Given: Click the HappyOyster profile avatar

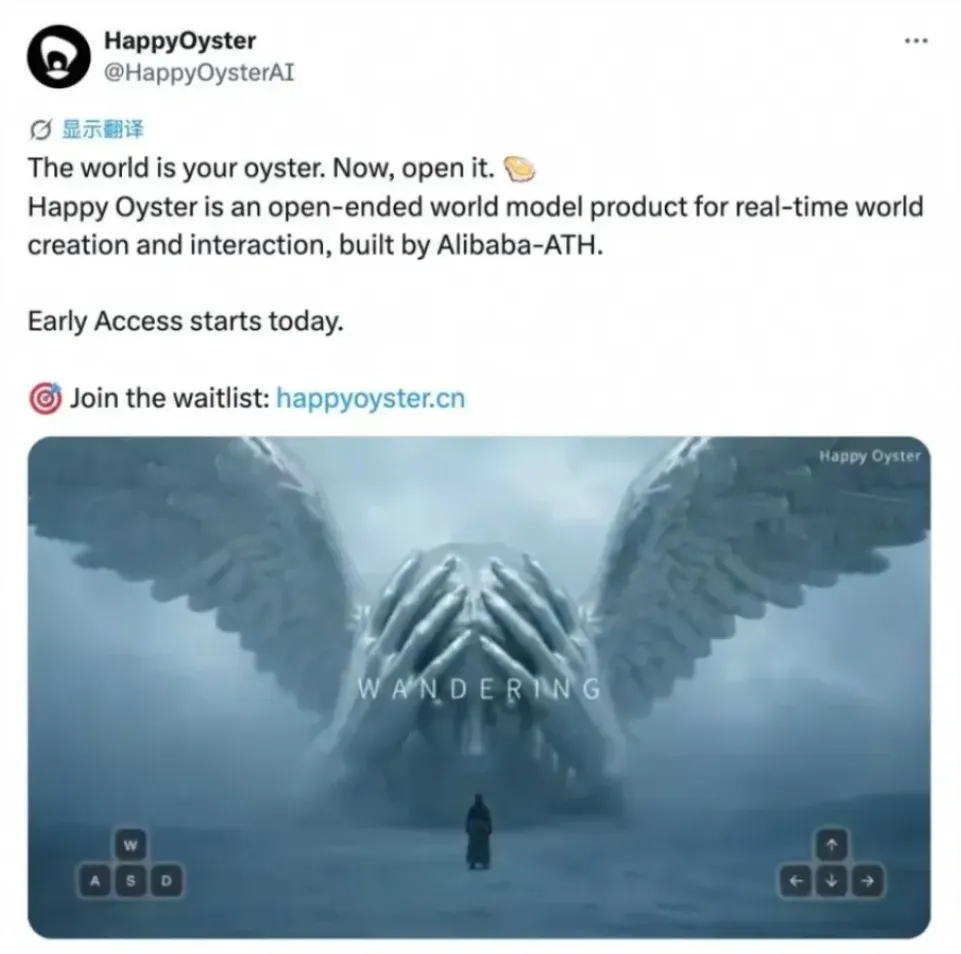Looking at the screenshot, I should (x=58, y=56).
